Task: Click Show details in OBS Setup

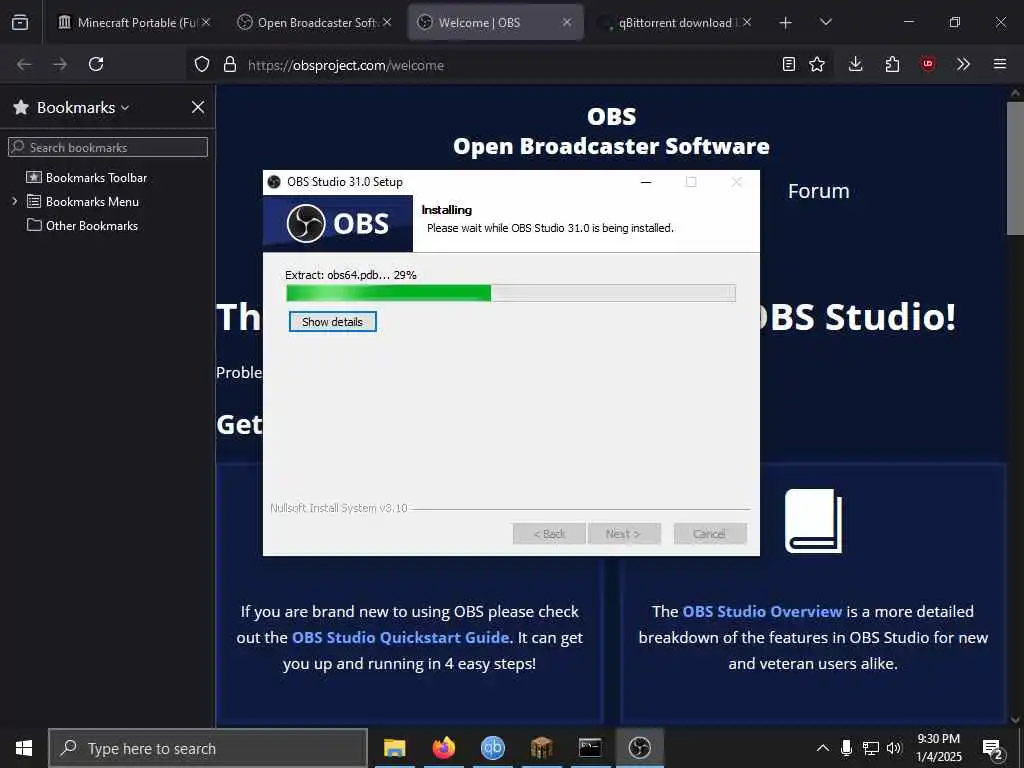Action: (332, 321)
